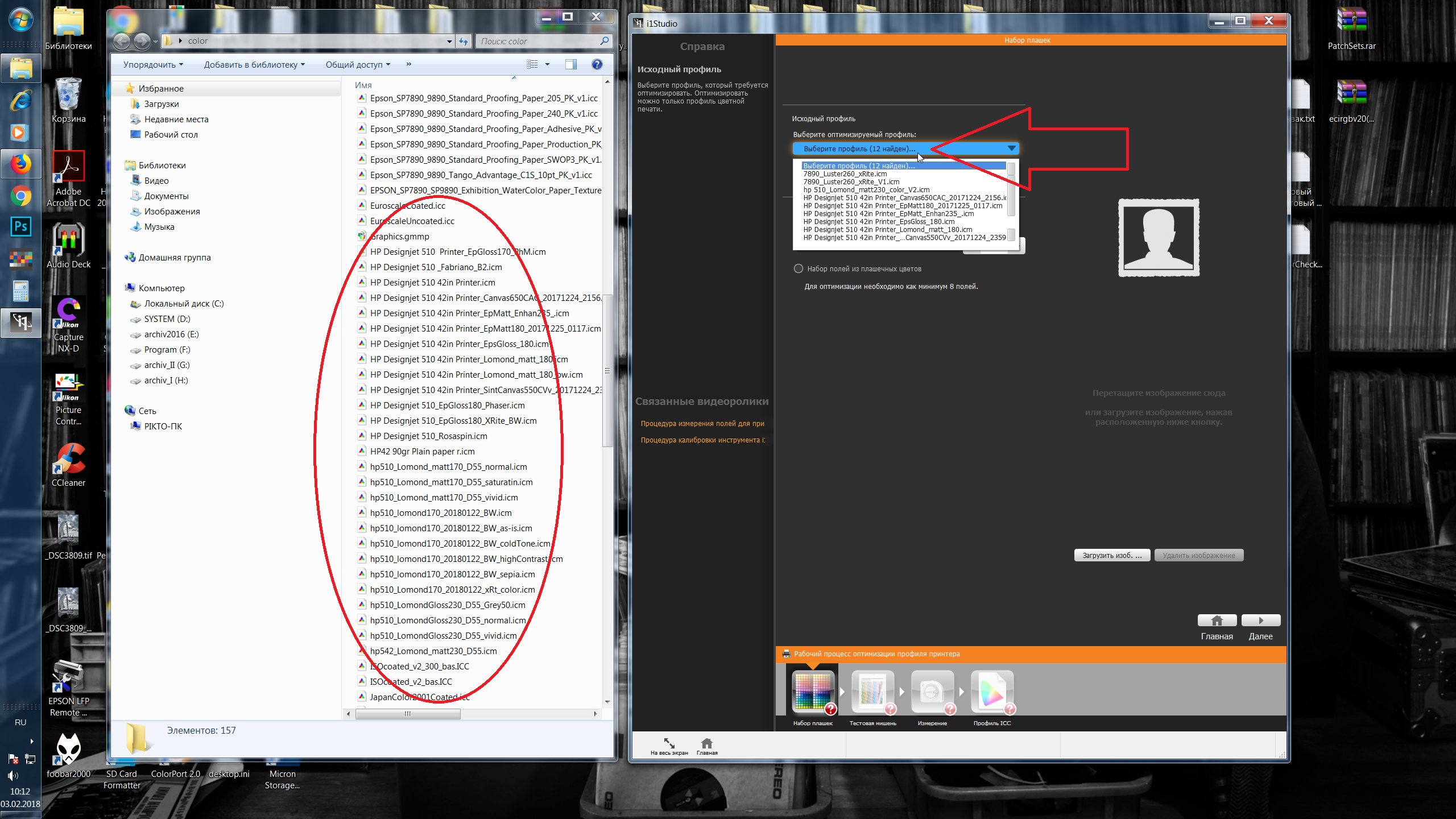Image resolution: width=1456 pixels, height=819 pixels.
Task: Open the Процедура калибровки инструмента video link
Action: (x=702, y=440)
